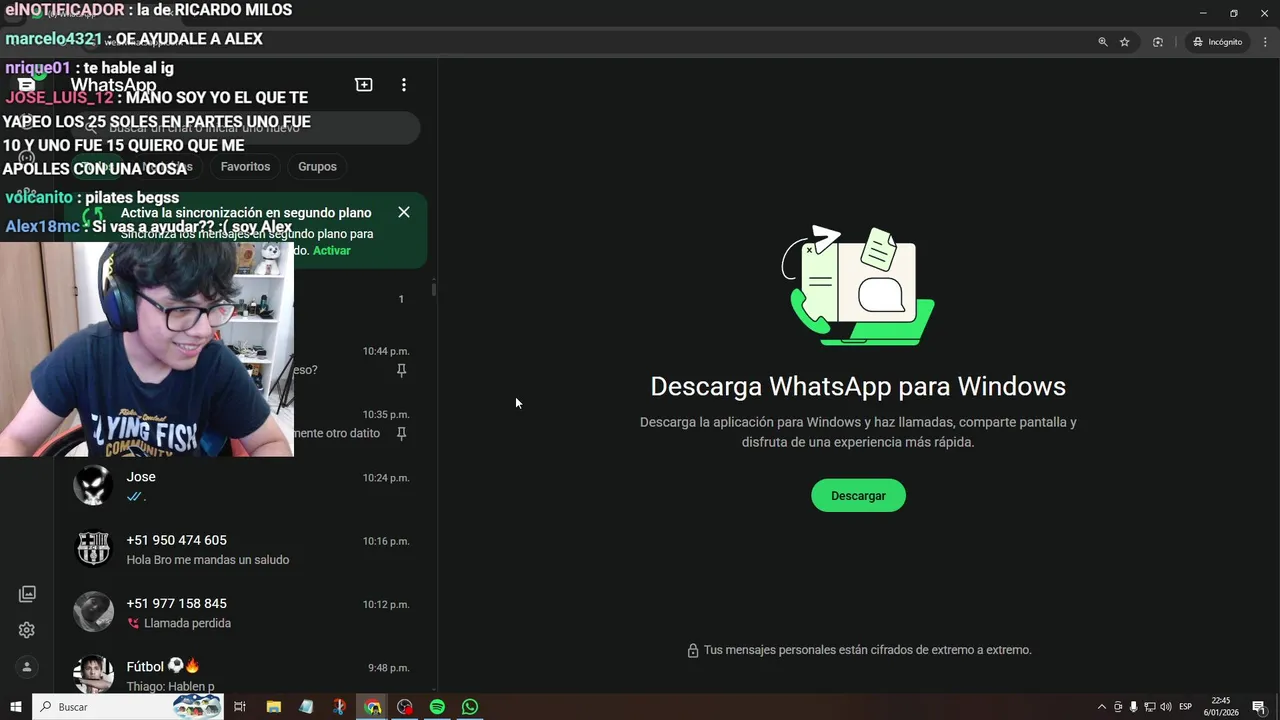Click the Fútbol group avatar
Image resolution: width=1280 pixels, height=720 pixels.
pos(93,675)
